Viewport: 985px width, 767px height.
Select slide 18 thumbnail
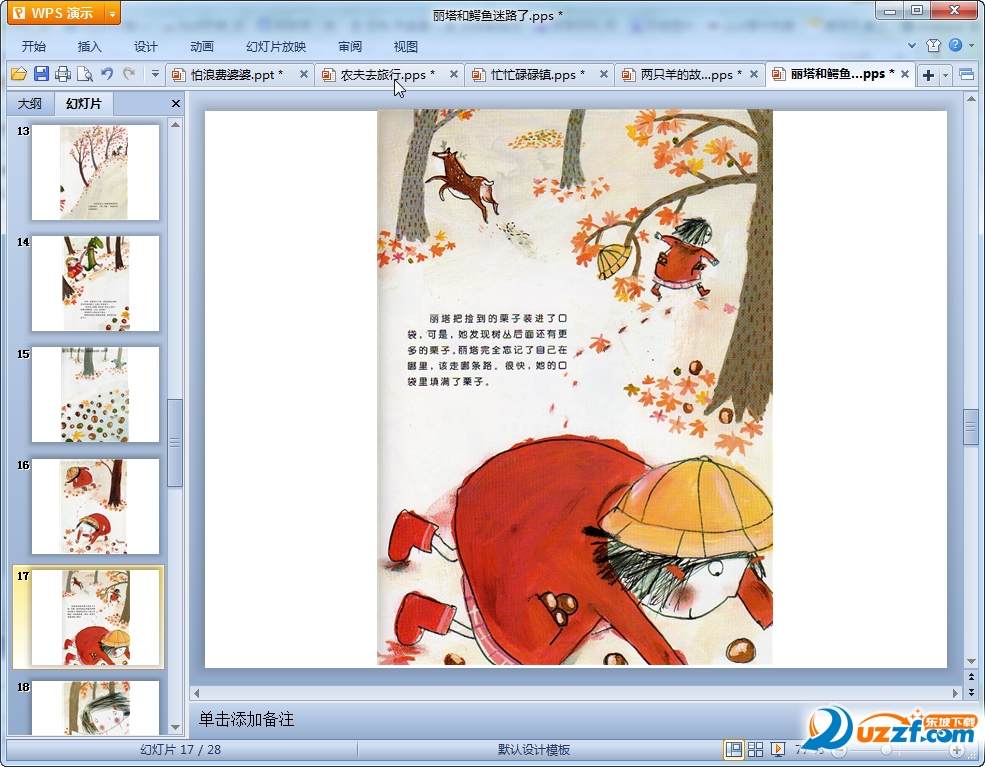95,708
